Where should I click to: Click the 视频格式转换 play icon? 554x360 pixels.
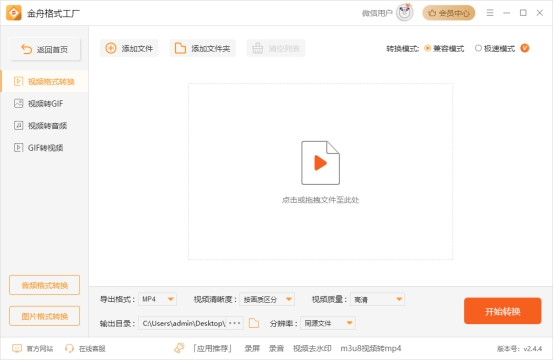coord(18,82)
